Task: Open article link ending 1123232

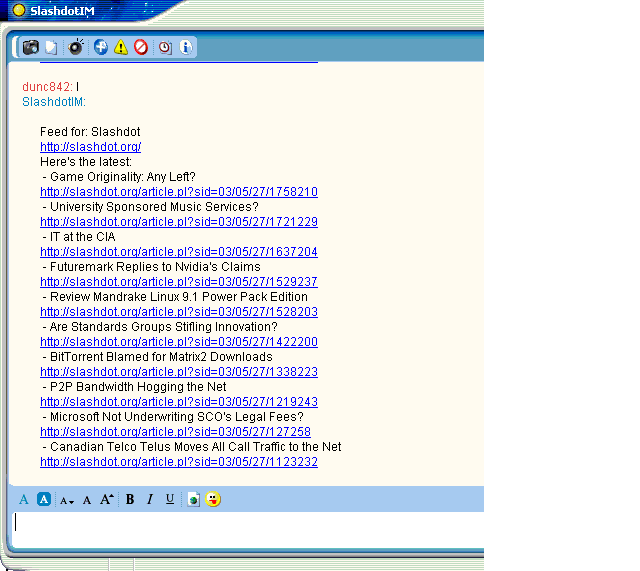Action: coord(179,462)
